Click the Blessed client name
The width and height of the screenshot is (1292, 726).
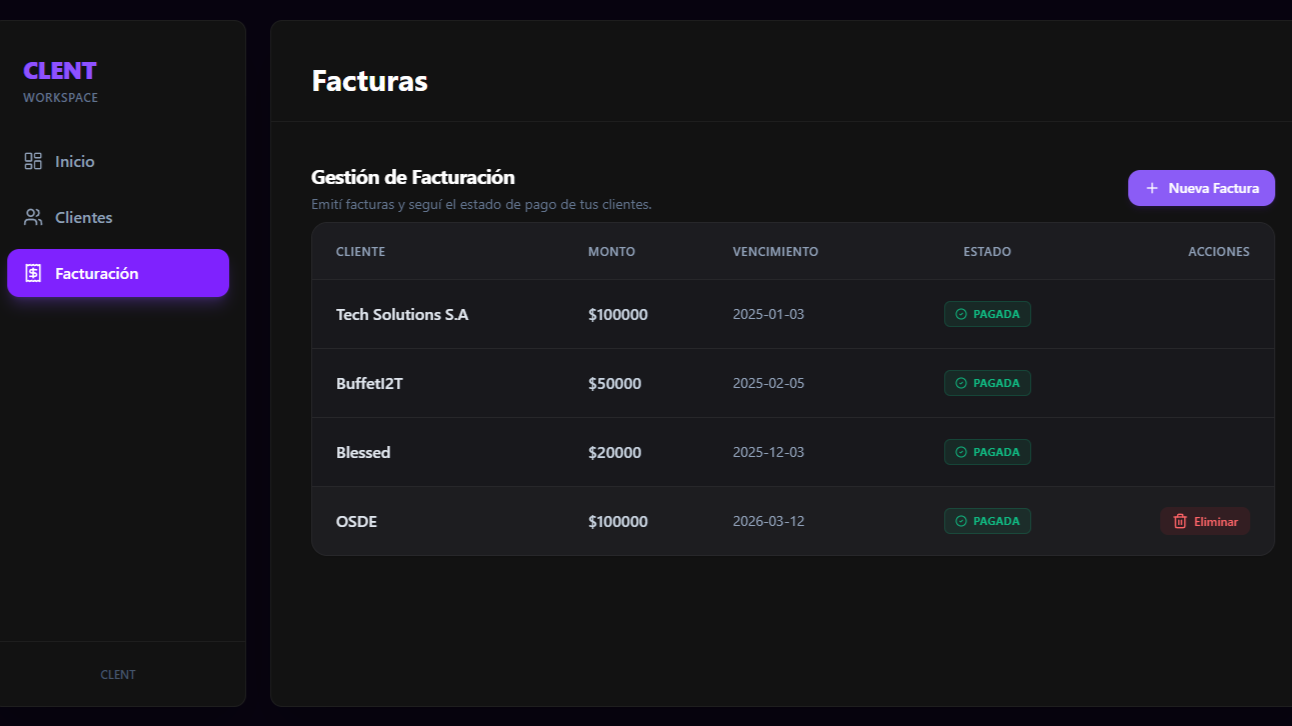(363, 452)
